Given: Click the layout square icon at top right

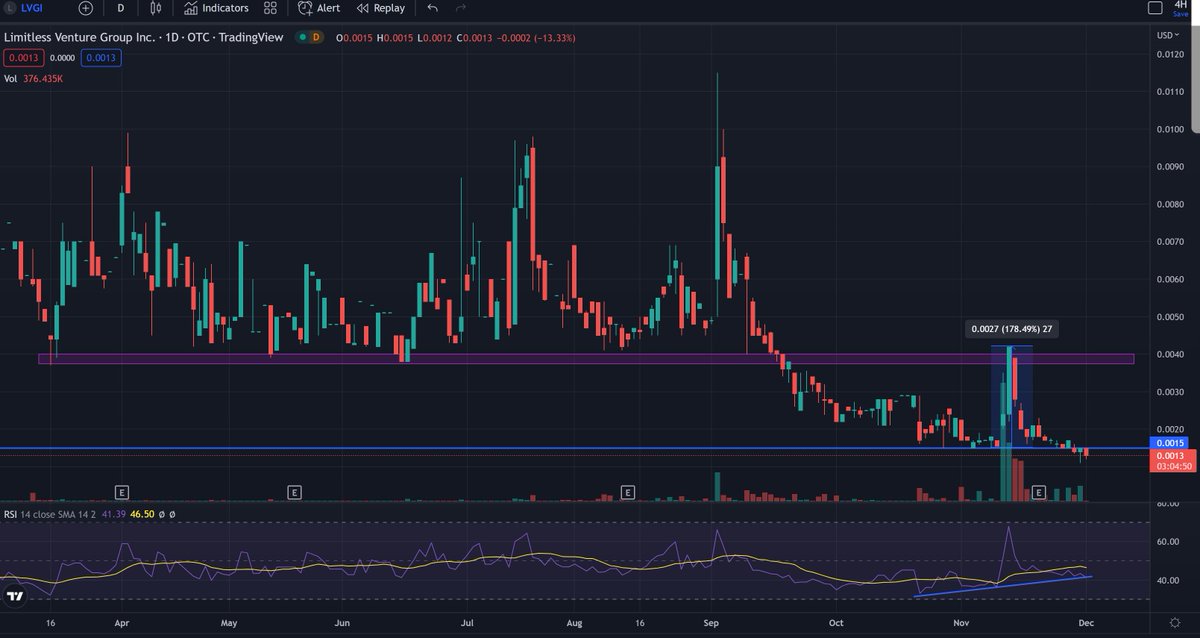Looking at the screenshot, I should 1154,8.
